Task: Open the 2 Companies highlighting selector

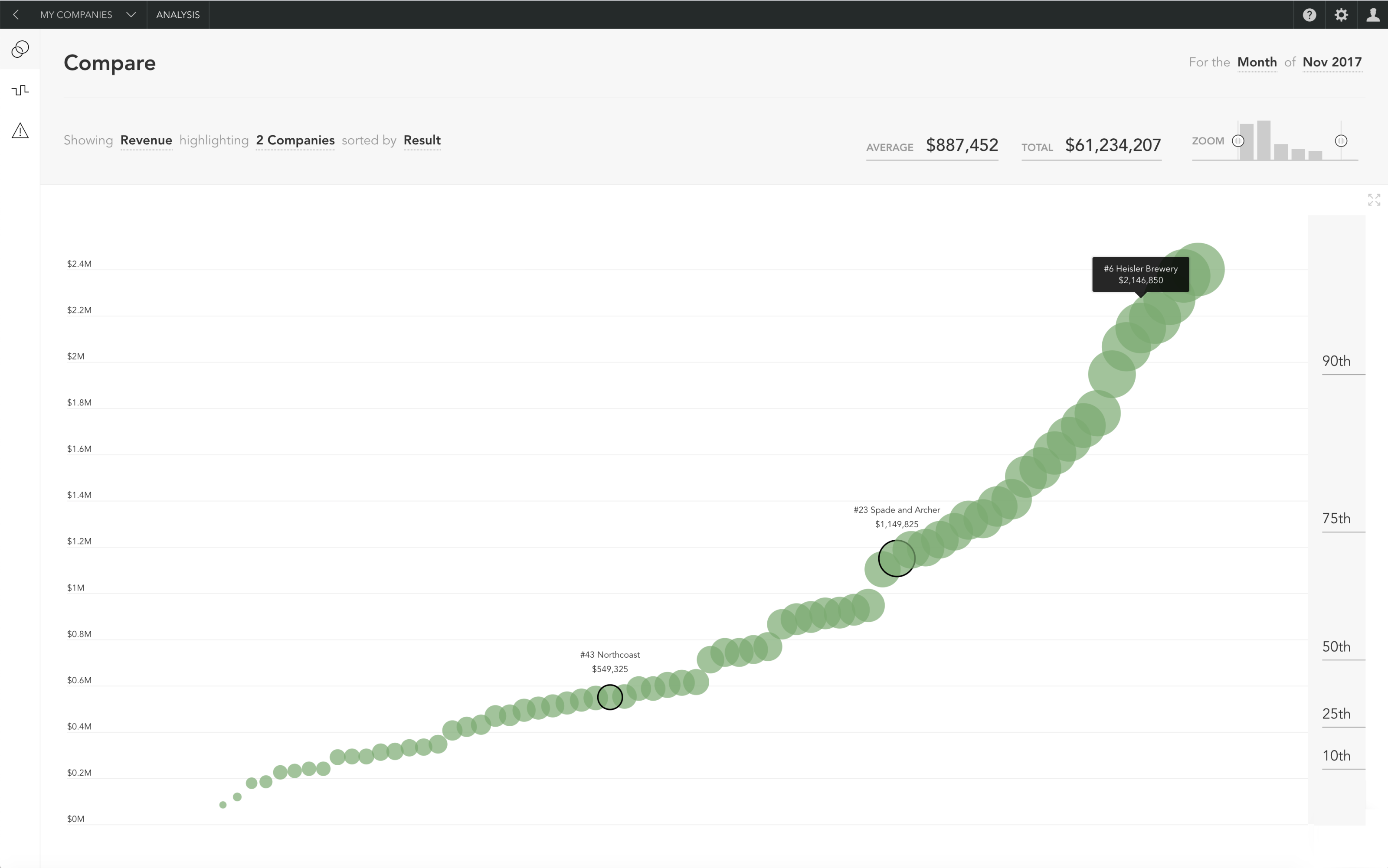Action: pos(295,140)
